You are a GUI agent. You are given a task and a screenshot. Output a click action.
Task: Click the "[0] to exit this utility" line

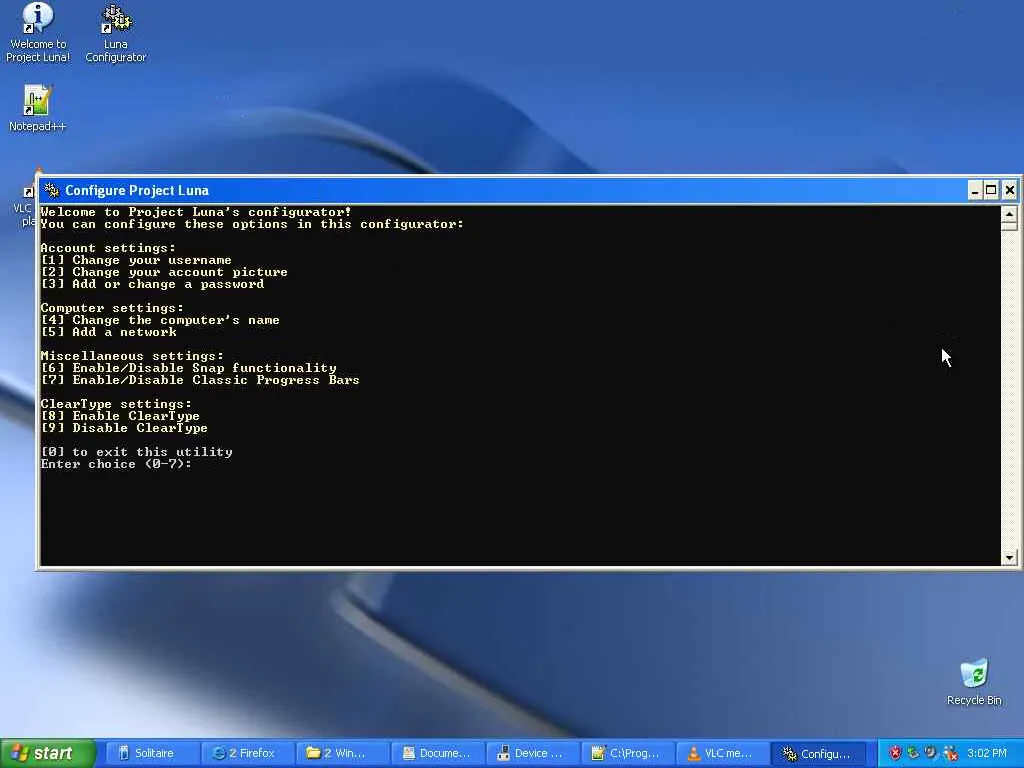point(136,452)
